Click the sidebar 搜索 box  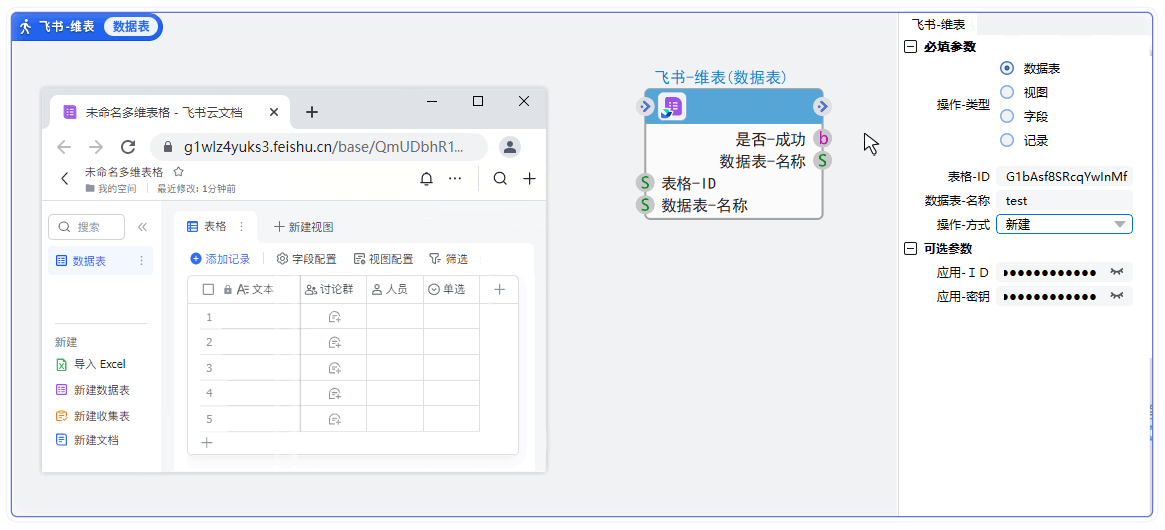86,227
